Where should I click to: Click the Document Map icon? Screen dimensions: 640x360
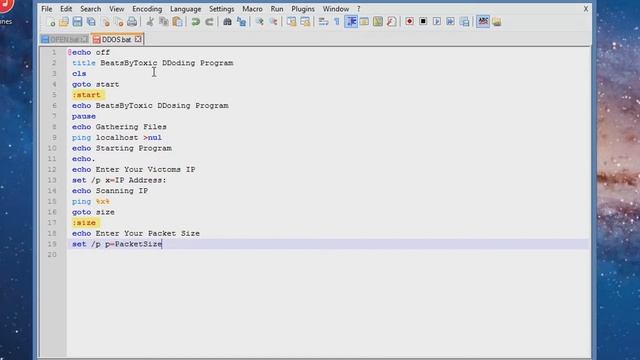tap(378, 22)
